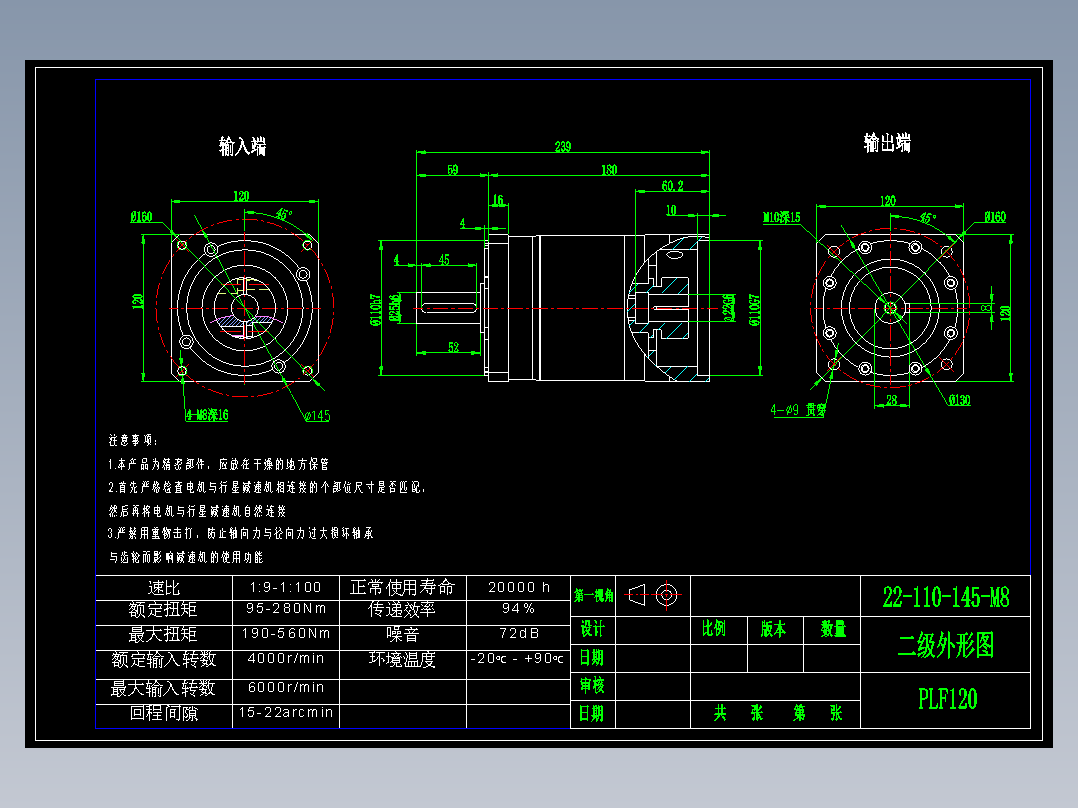The image size is (1078, 808).
Task: Click the projection view circle symbol beside the cone
Action: [668, 595]
